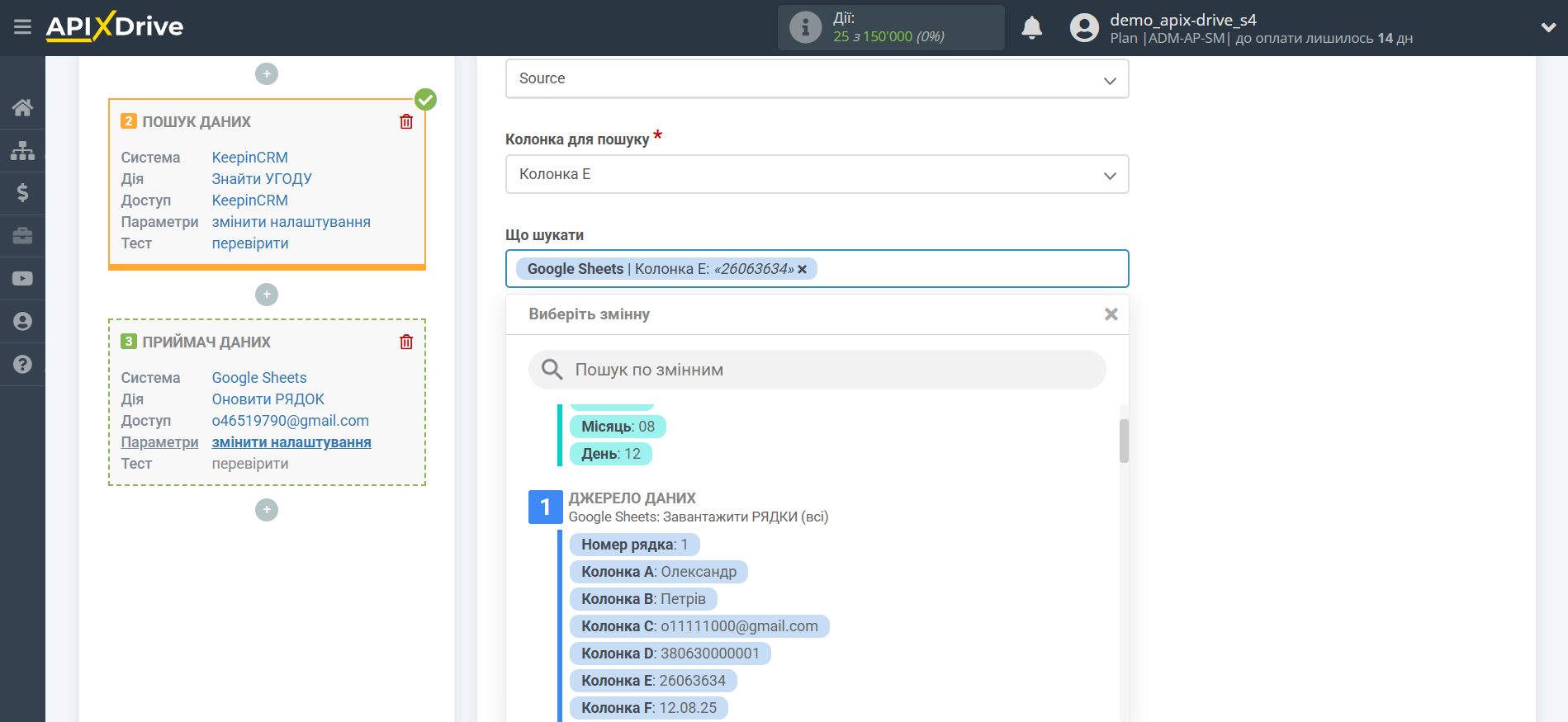
Task: Open the hamburger menu icon
Action: tap(22, 27)
